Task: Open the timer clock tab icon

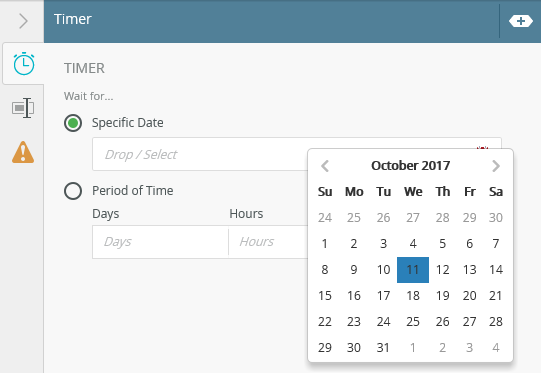Action: 24,64
